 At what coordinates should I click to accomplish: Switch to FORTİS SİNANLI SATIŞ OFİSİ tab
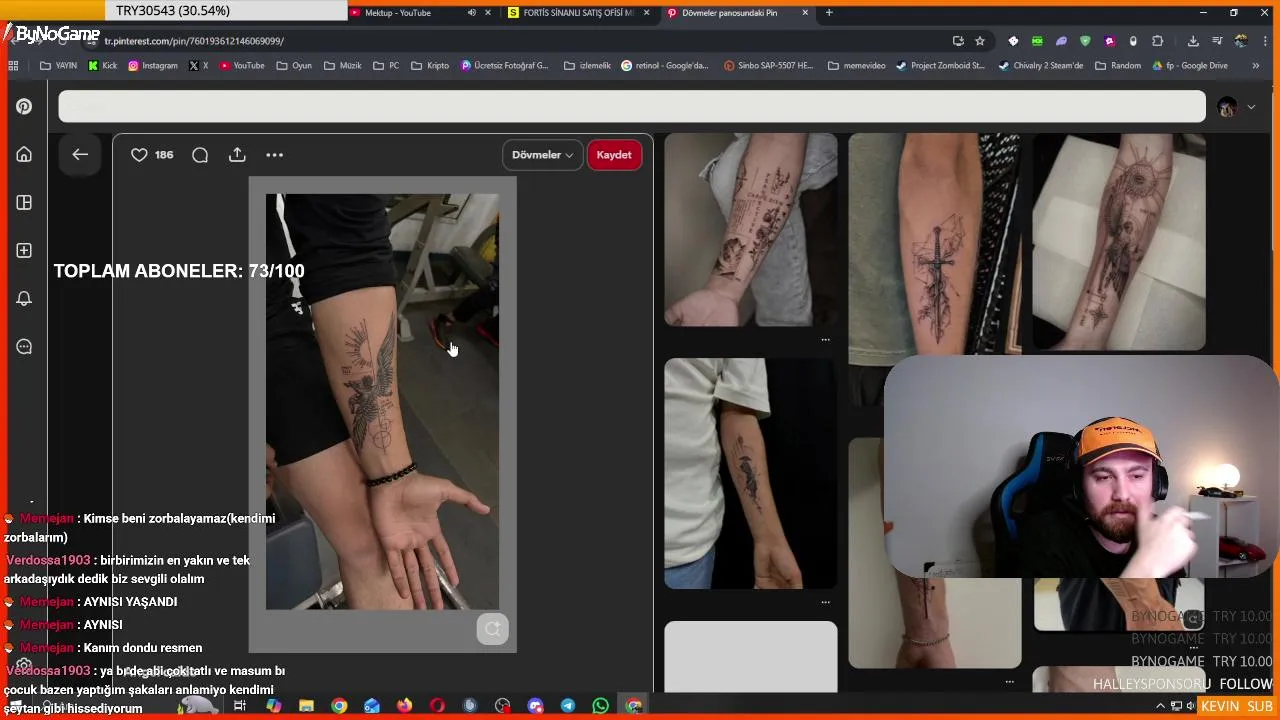coord(579,13)
